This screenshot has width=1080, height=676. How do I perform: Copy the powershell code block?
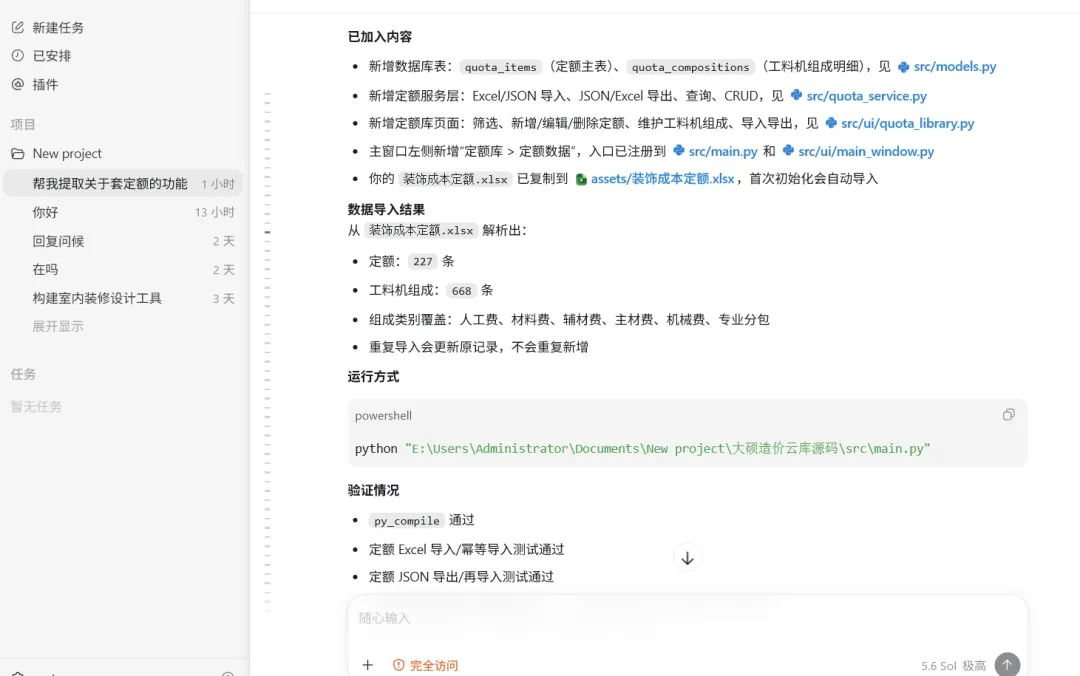point(1008,415)
